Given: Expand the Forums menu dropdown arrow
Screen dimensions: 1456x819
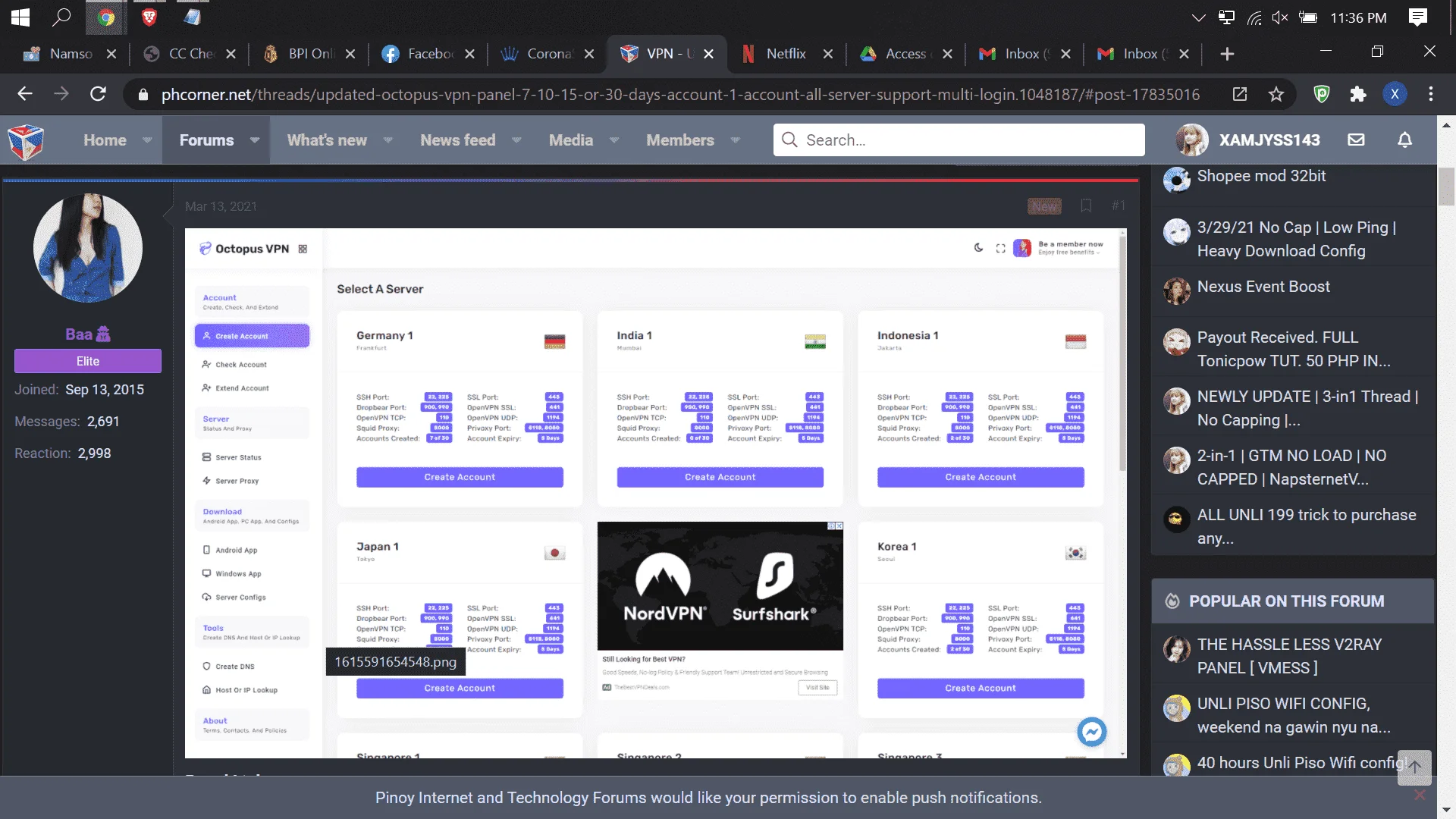Looking at the screenshot, I should pos(255,140).
